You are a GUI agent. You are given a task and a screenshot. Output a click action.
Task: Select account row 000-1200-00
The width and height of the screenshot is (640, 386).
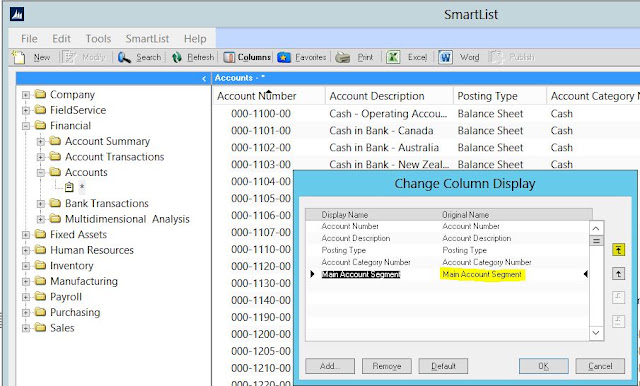click(261, 334)
